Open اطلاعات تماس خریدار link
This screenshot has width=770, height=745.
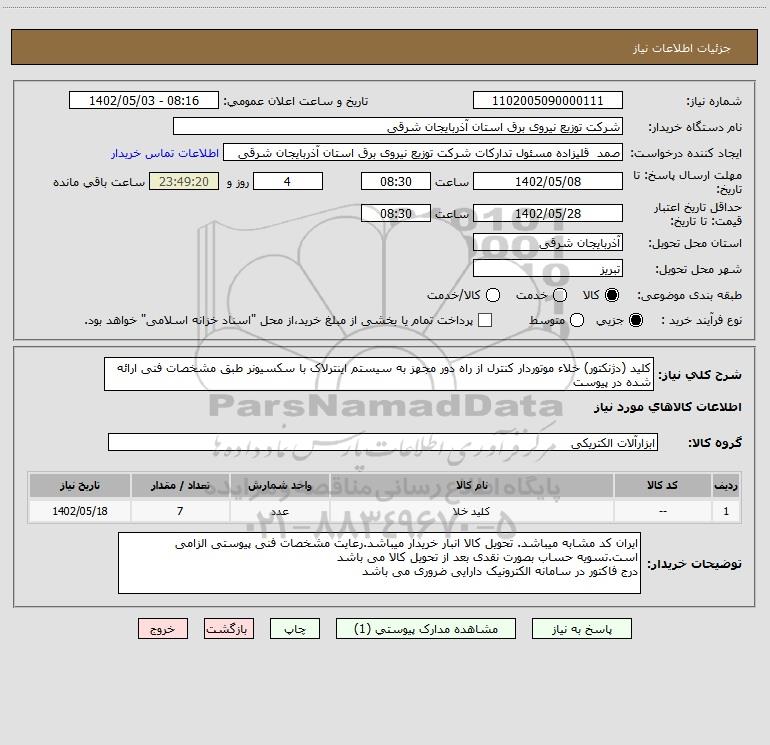(x=165, y=153)
